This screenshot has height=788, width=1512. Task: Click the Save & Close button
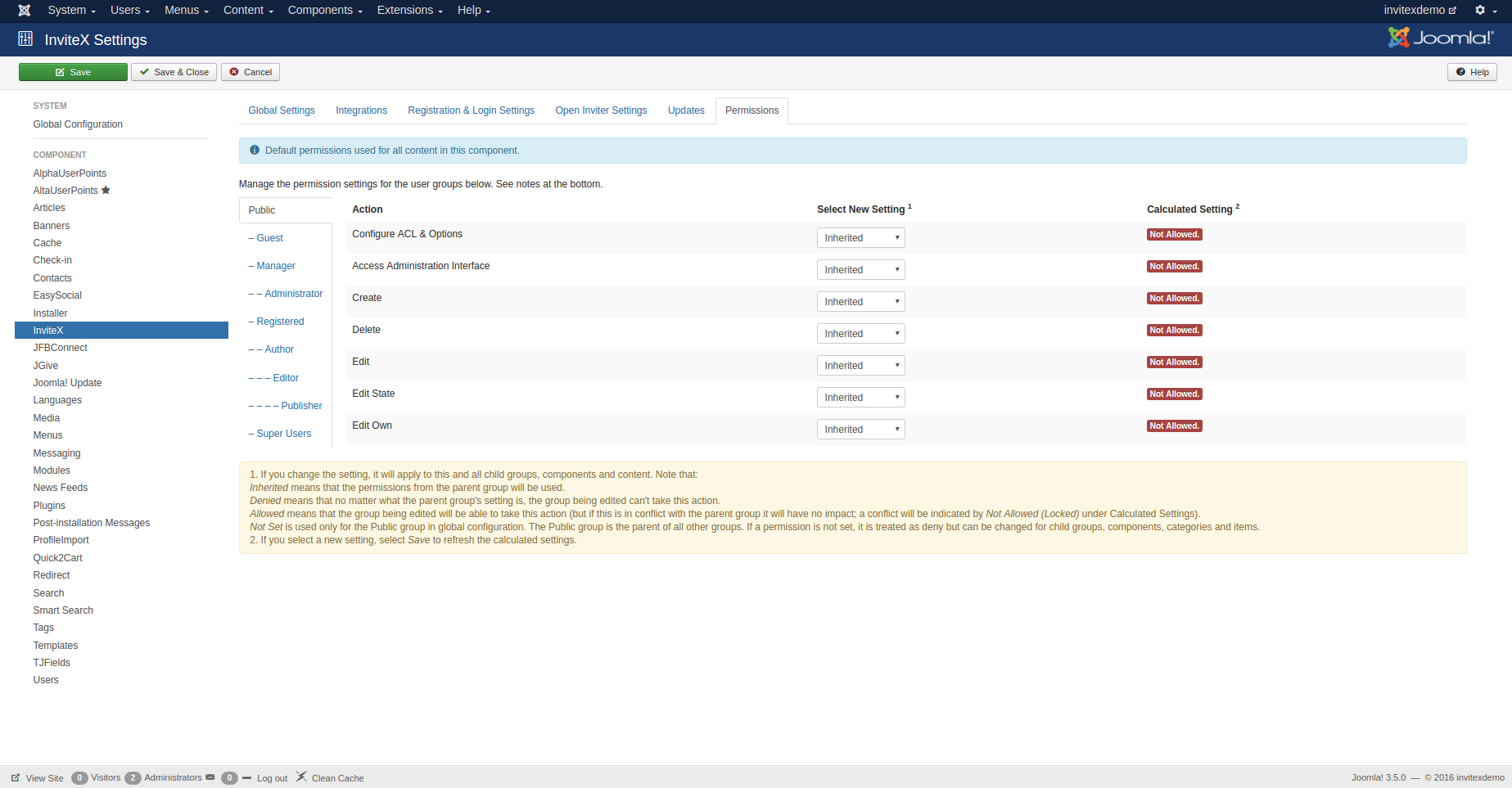(174, 72)
